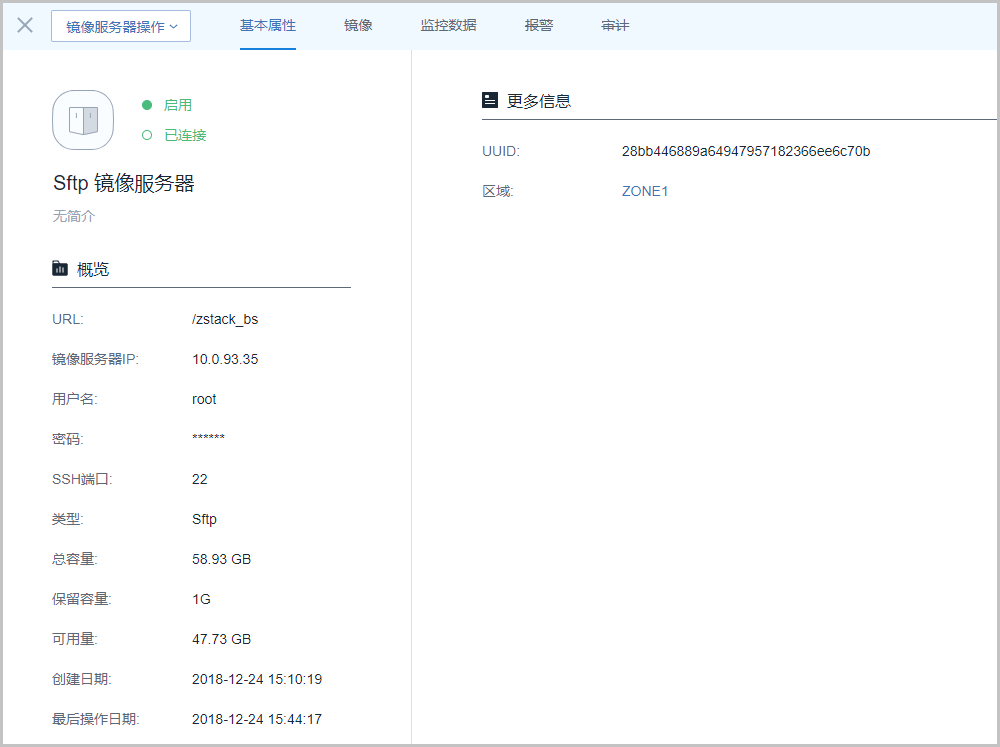The width and height of the screenshot is (1000, 747).
Task: Click the 概览 section icon
Action: pos(61,268)
